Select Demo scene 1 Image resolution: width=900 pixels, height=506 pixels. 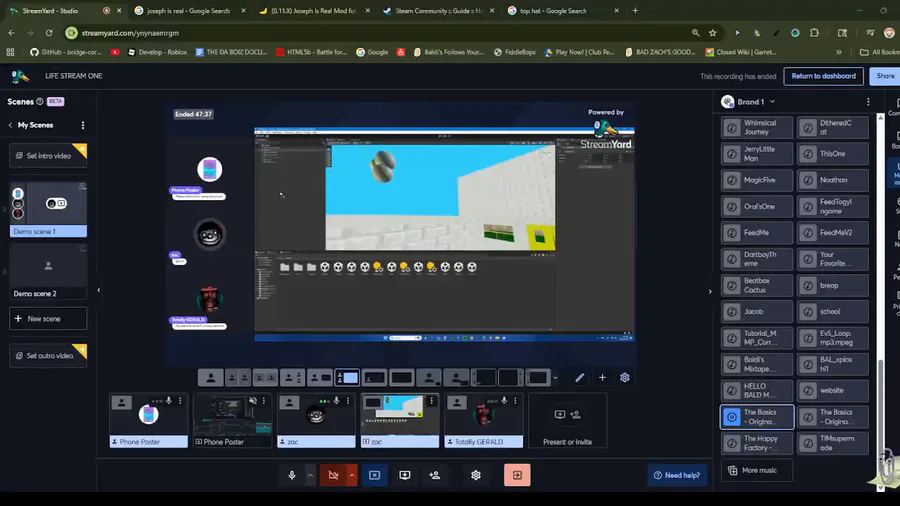48,209
